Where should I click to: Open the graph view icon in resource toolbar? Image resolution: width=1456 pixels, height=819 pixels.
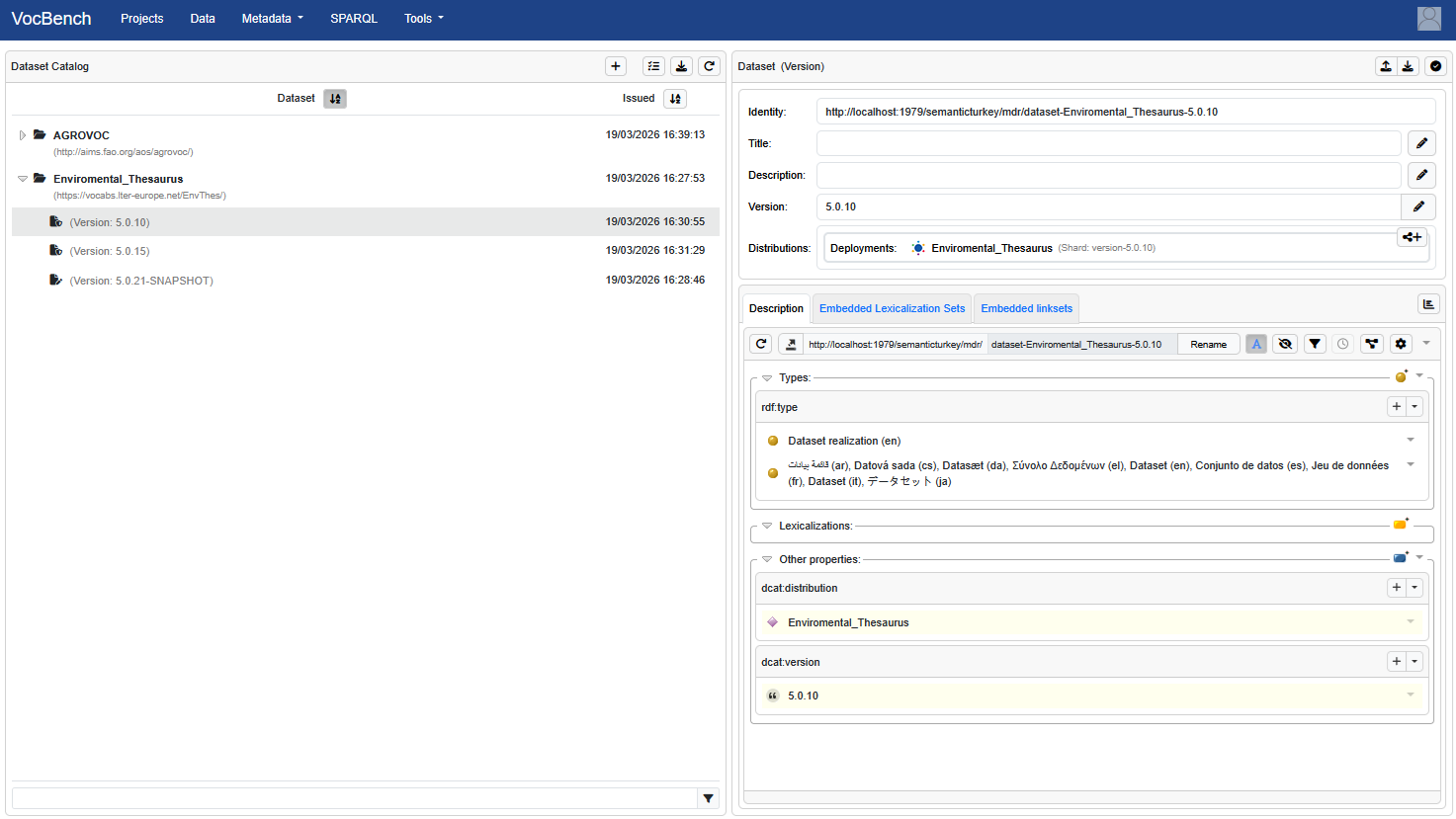[1371, 344]
